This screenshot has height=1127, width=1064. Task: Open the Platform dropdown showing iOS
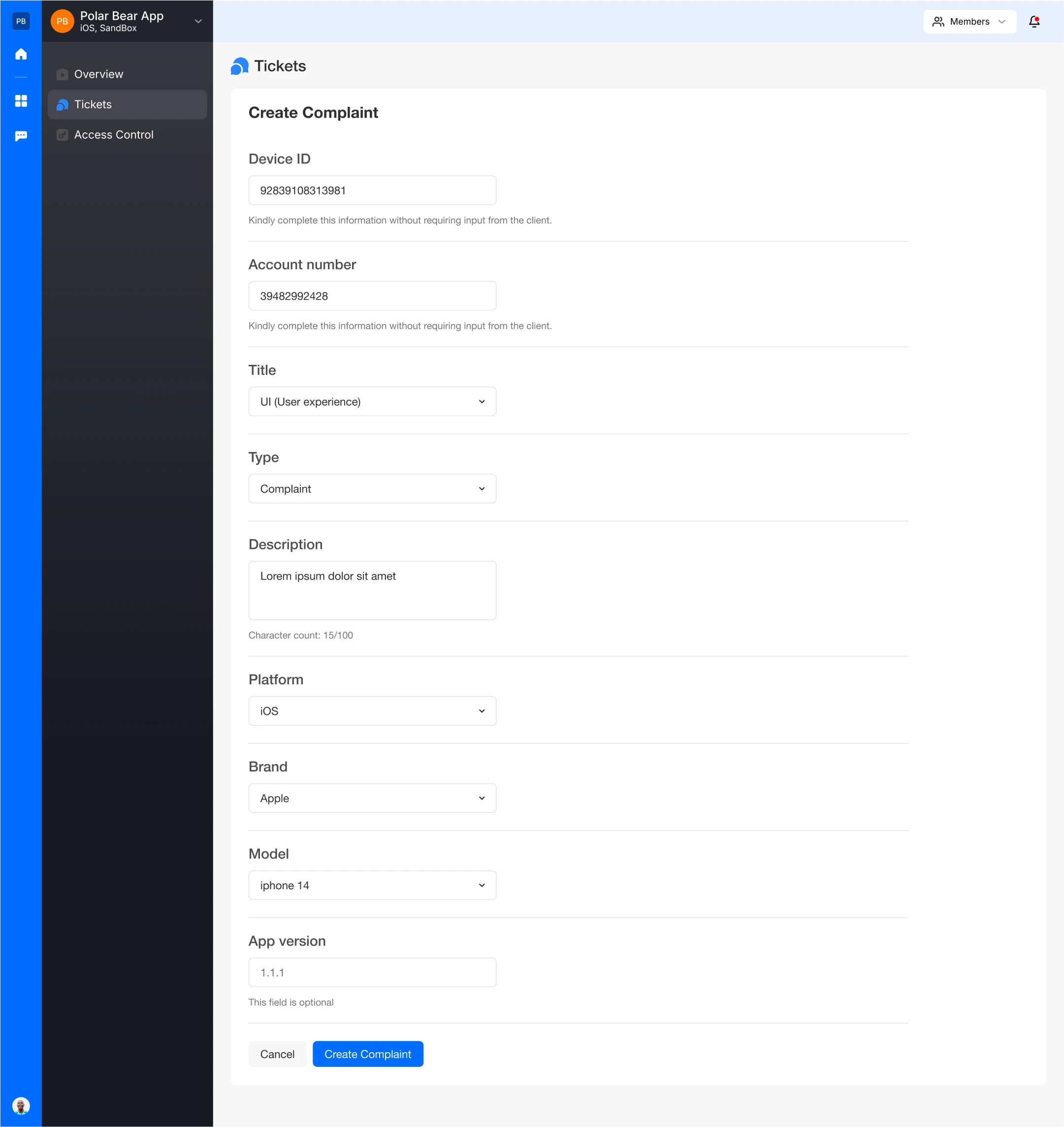tap(372, 710)
